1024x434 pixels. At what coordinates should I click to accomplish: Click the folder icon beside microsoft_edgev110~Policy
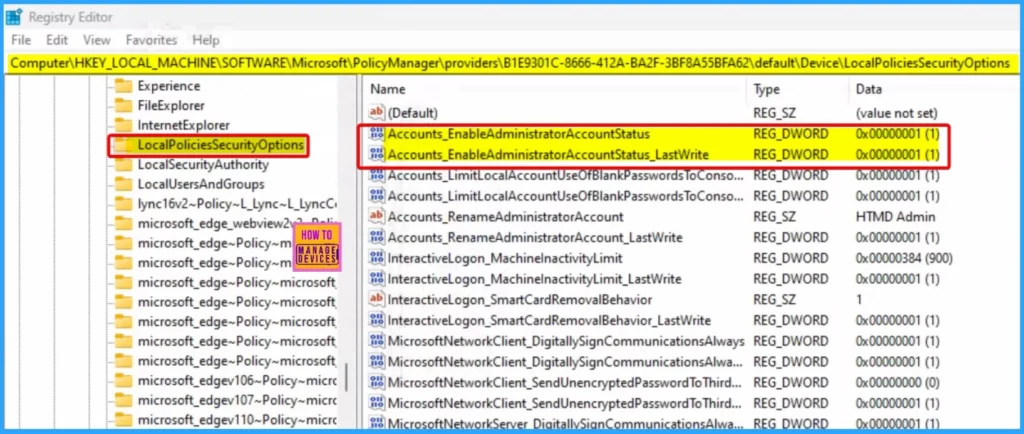click(x=123, y=420)
